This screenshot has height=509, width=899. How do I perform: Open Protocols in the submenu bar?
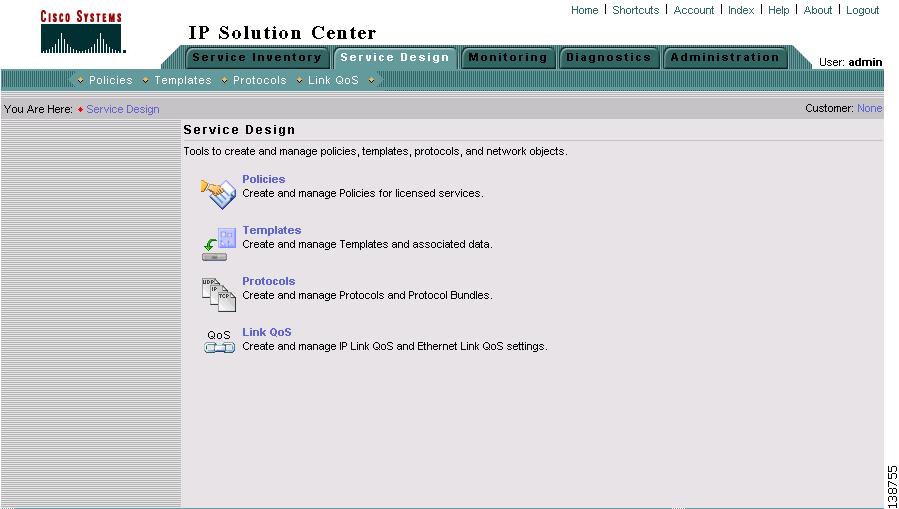coord(260,80)
